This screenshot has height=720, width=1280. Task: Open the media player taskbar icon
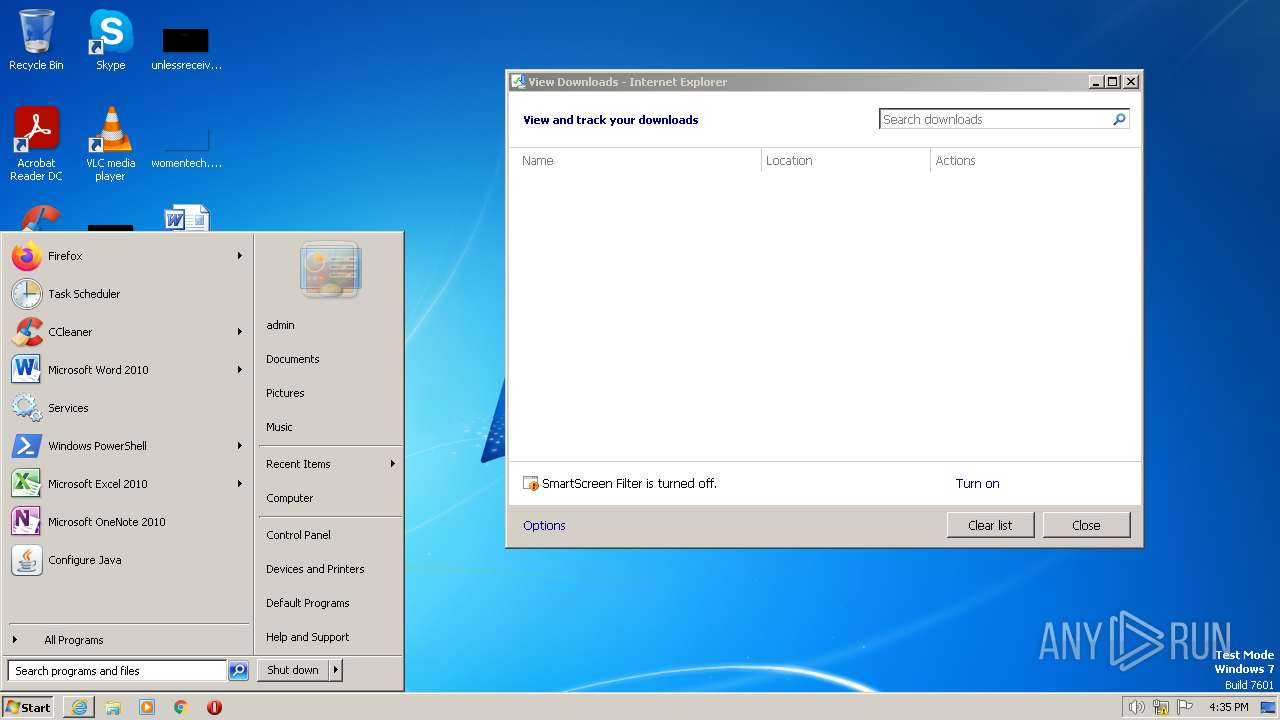(x=147, y=707)
